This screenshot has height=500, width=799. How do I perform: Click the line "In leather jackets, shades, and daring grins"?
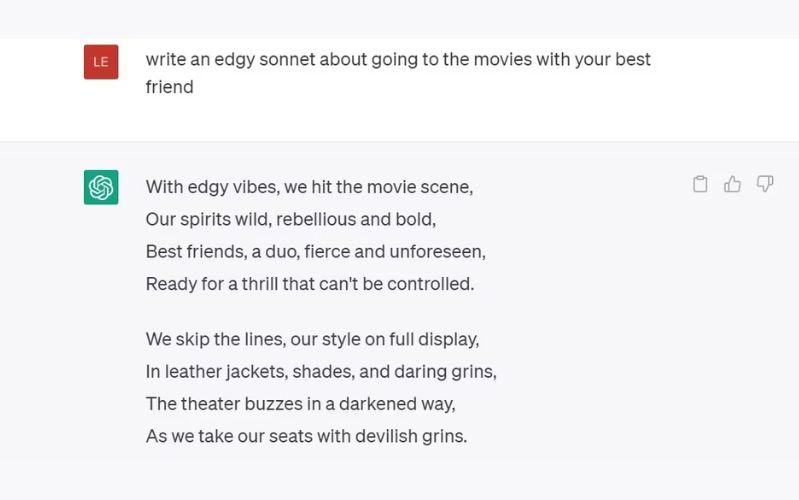[x=321, y=372]
